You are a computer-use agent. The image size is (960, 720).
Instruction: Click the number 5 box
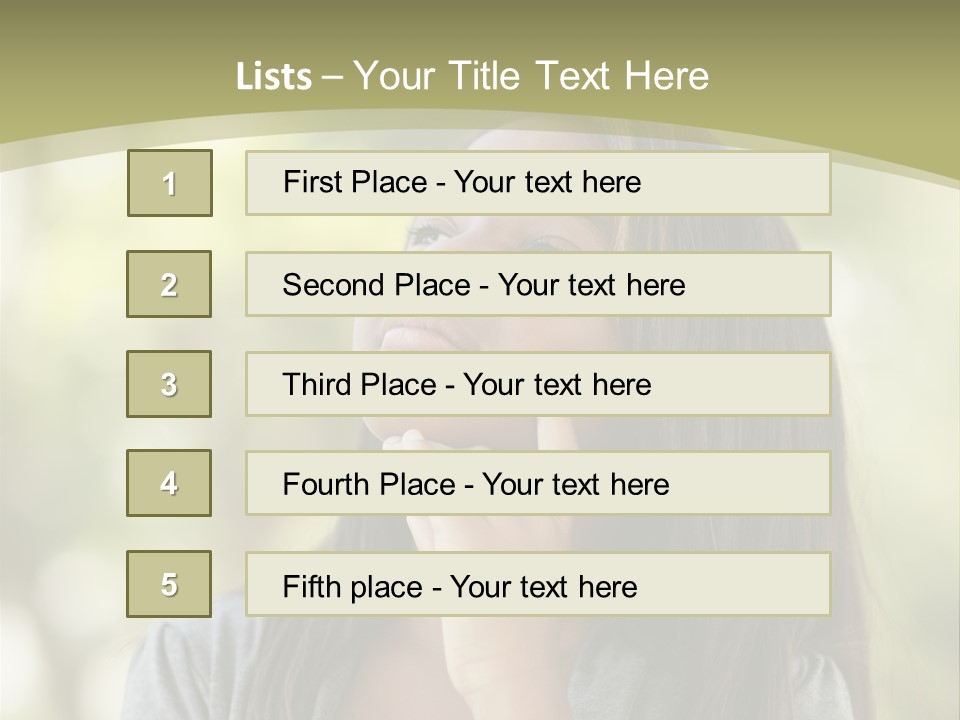click(x=169, y=584)
